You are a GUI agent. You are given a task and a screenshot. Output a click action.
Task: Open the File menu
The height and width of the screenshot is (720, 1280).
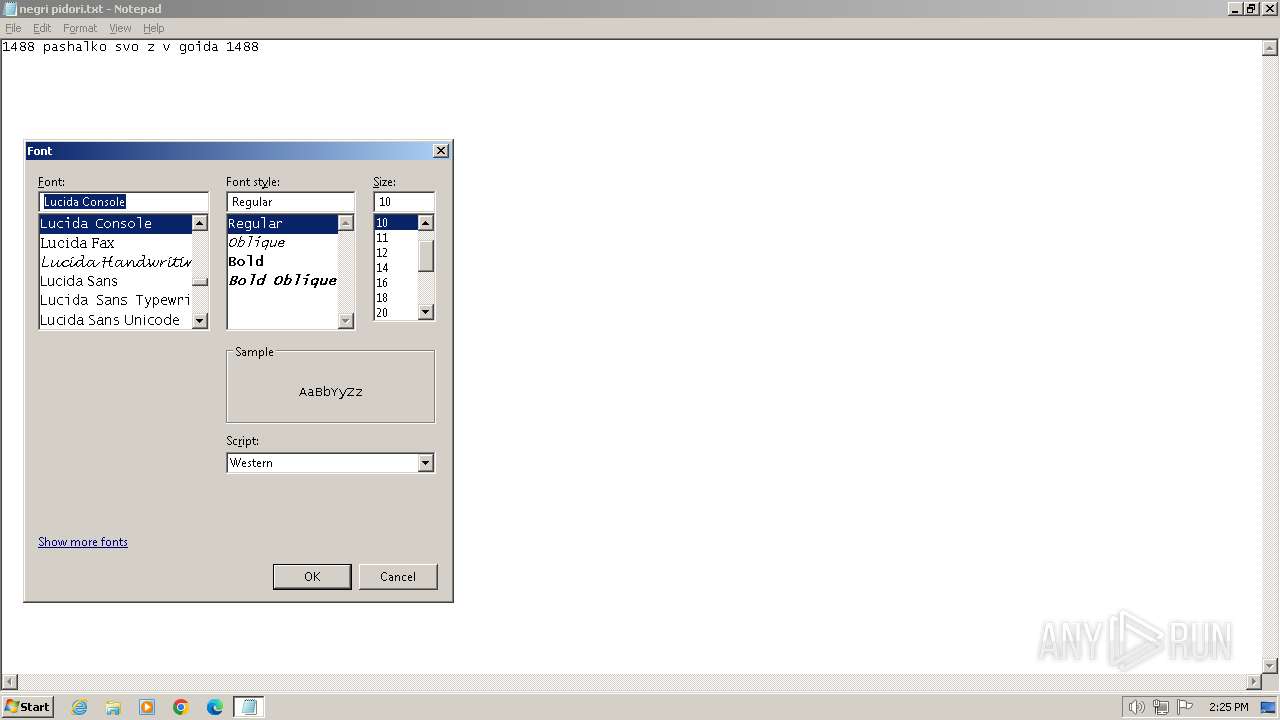(x=13, y=28)
